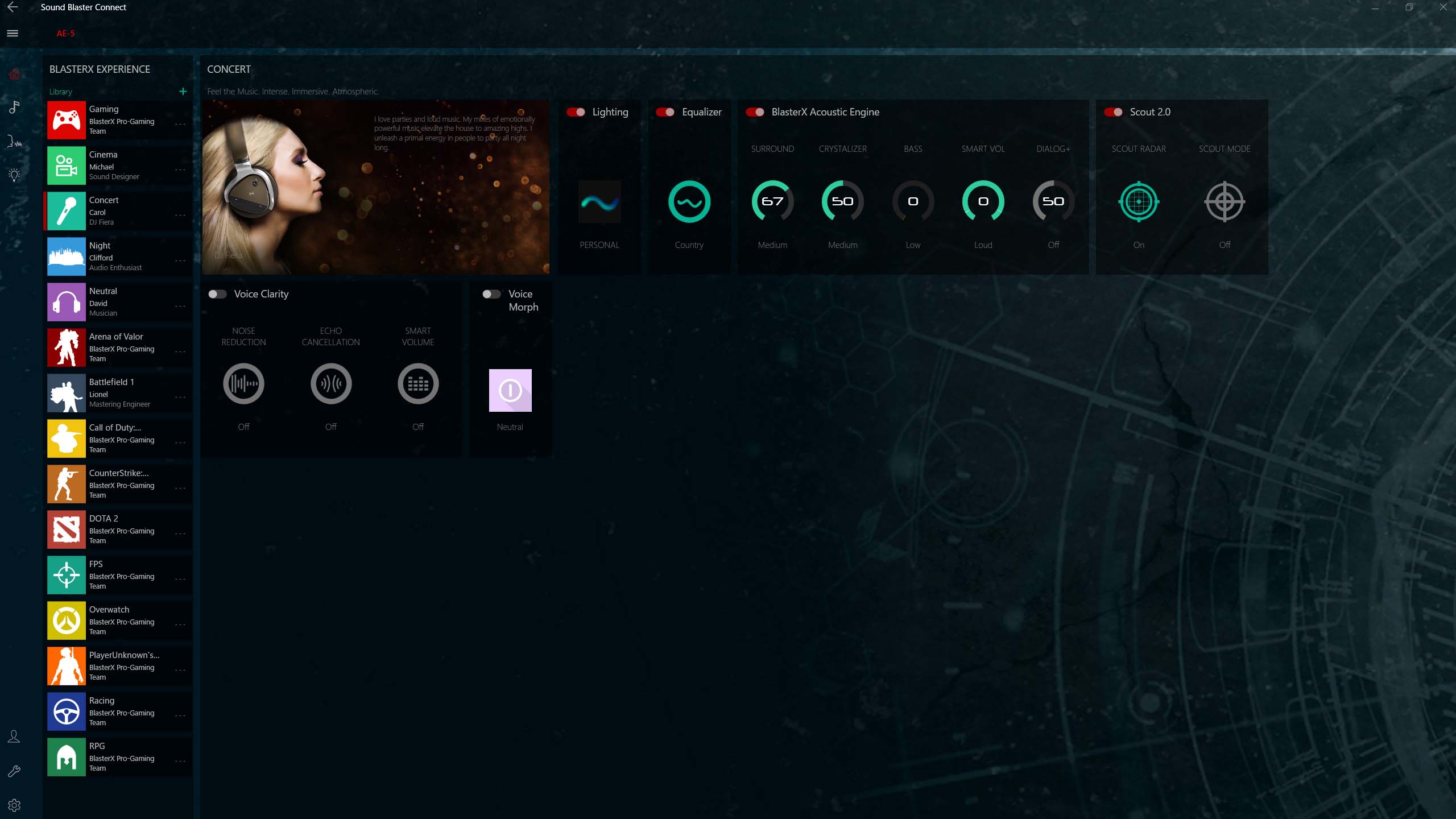1456x819 pixels.
Task: Open more options for Cinema profile
Action: pos(180,169)
